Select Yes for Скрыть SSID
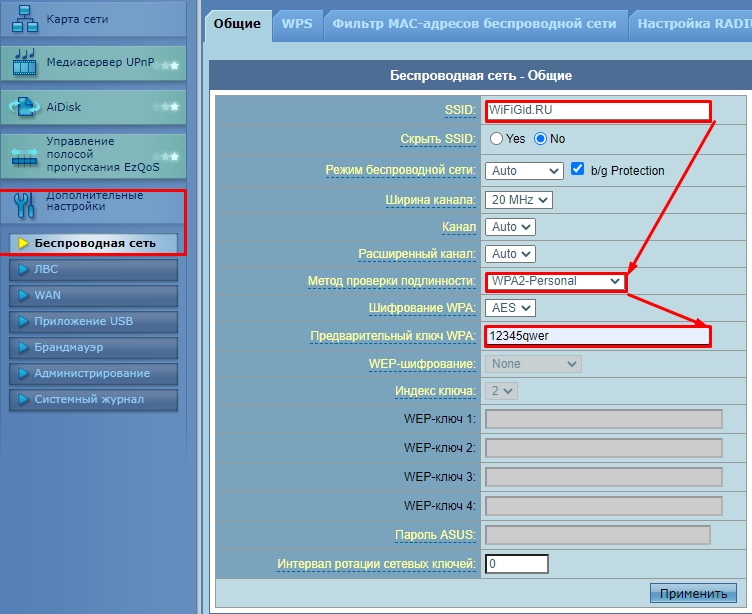The image size is (752, 614). [496, 139]
